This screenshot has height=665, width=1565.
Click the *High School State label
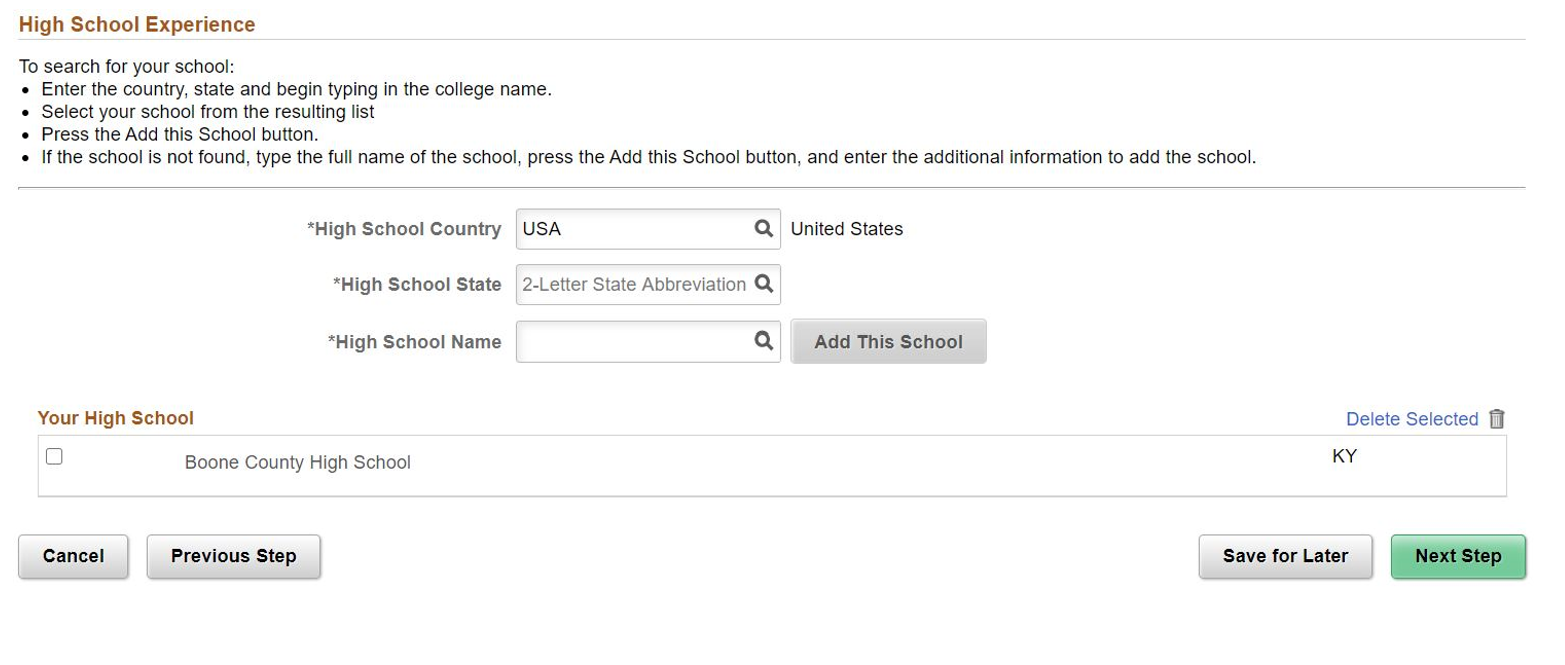pos(417,285)
